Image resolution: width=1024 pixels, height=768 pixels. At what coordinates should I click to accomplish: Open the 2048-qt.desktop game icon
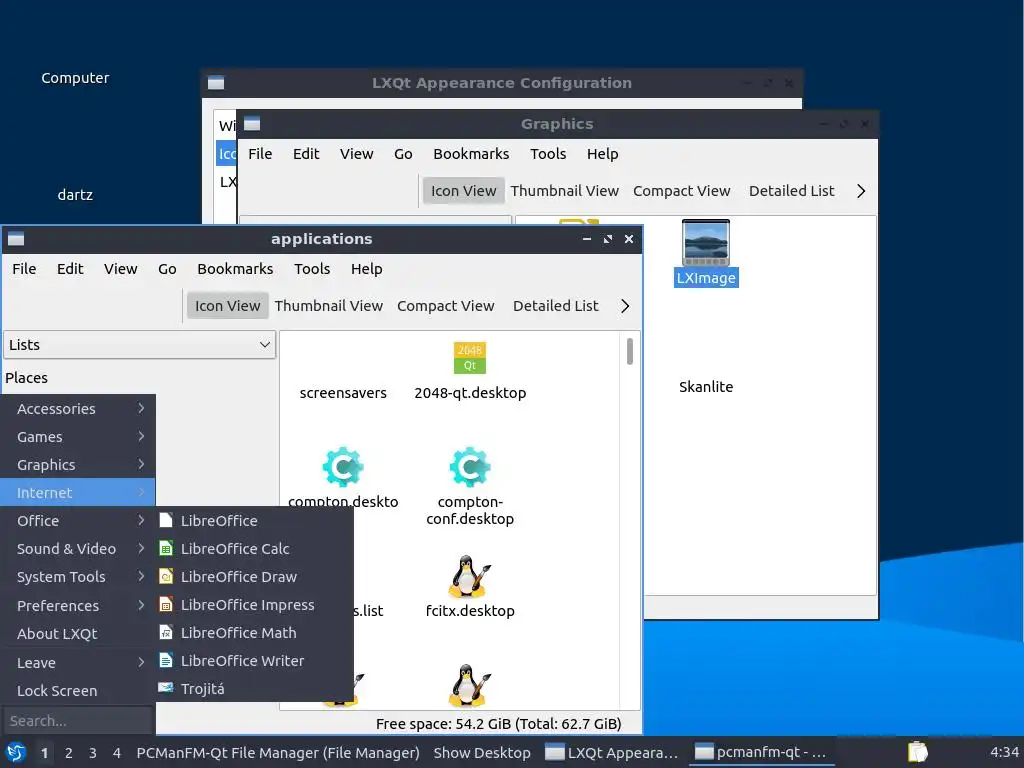[x=470, y=358]
